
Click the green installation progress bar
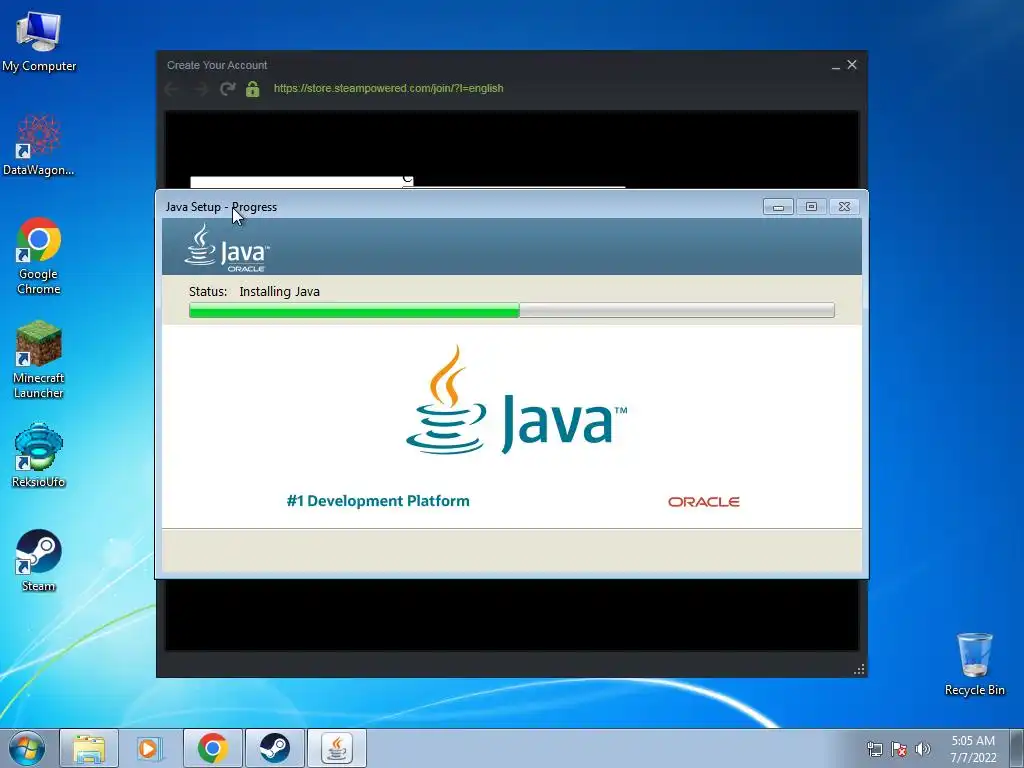click(x=511, y=310)
